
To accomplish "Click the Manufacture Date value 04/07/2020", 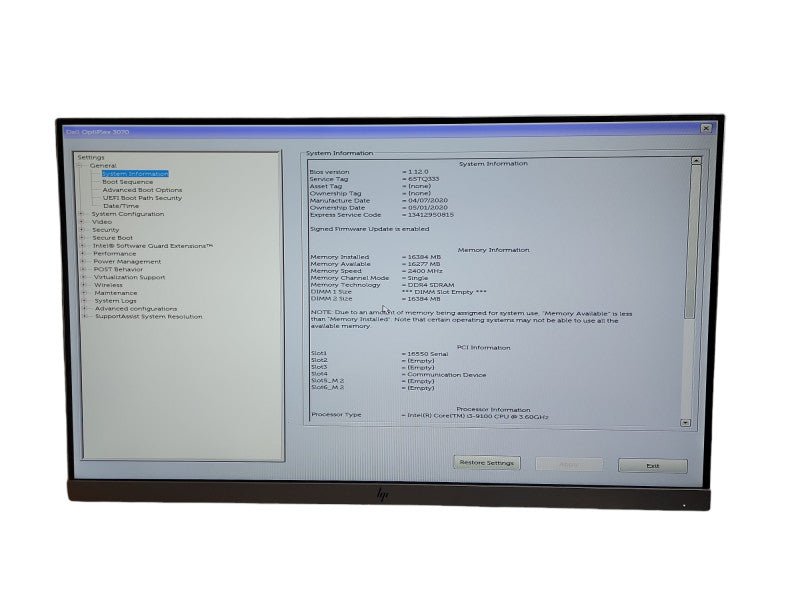I will (x=428, y=201).
